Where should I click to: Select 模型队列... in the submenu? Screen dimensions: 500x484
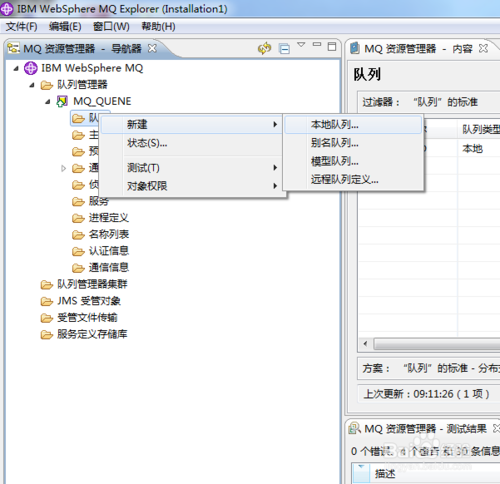354,161
